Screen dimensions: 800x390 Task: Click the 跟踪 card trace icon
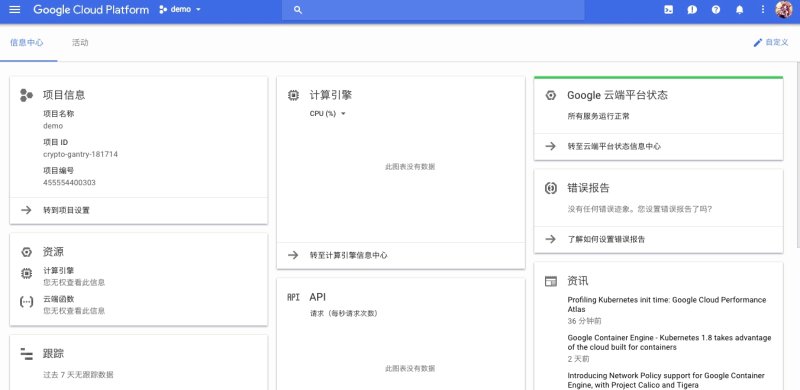pyautogui.click(x=27, y=353)
